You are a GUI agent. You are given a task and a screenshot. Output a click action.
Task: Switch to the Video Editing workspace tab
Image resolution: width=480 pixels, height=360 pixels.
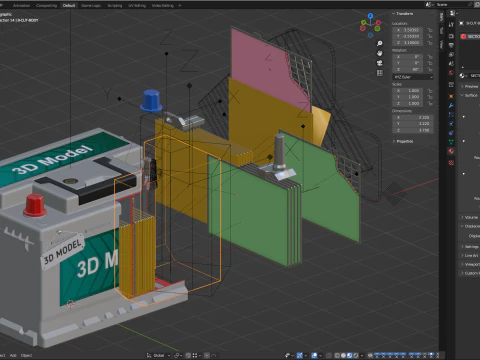(x=163, y=6)
